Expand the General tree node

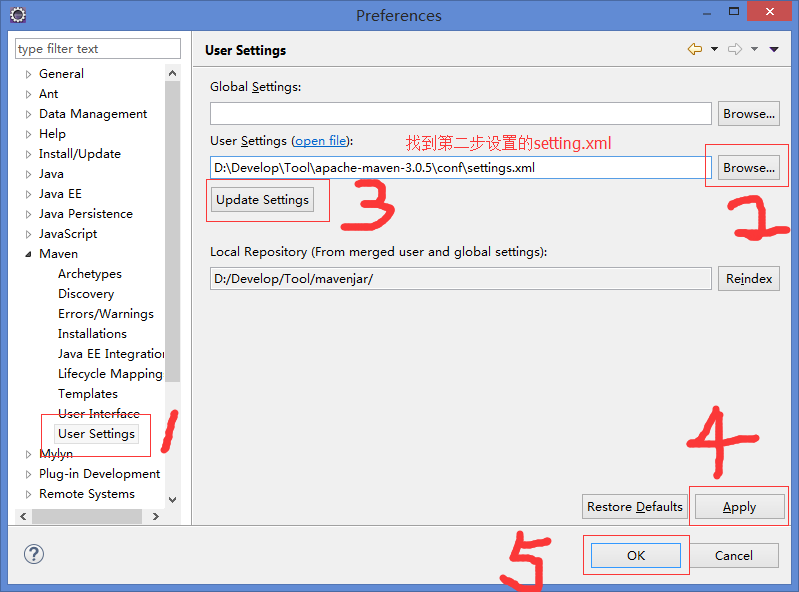pyautogui.click(x=28, y=74)
